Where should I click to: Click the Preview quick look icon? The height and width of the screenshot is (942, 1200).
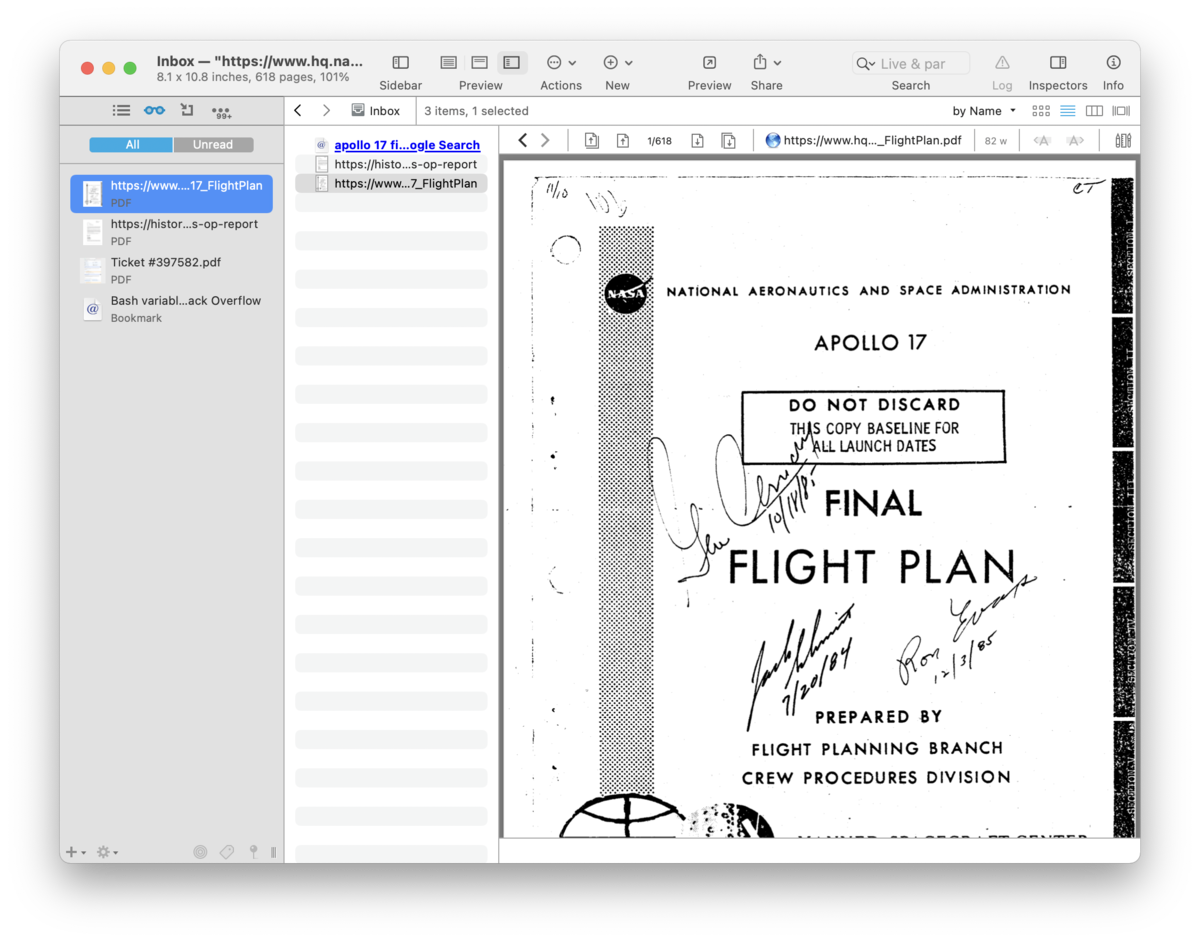click(x=709, y=63)
